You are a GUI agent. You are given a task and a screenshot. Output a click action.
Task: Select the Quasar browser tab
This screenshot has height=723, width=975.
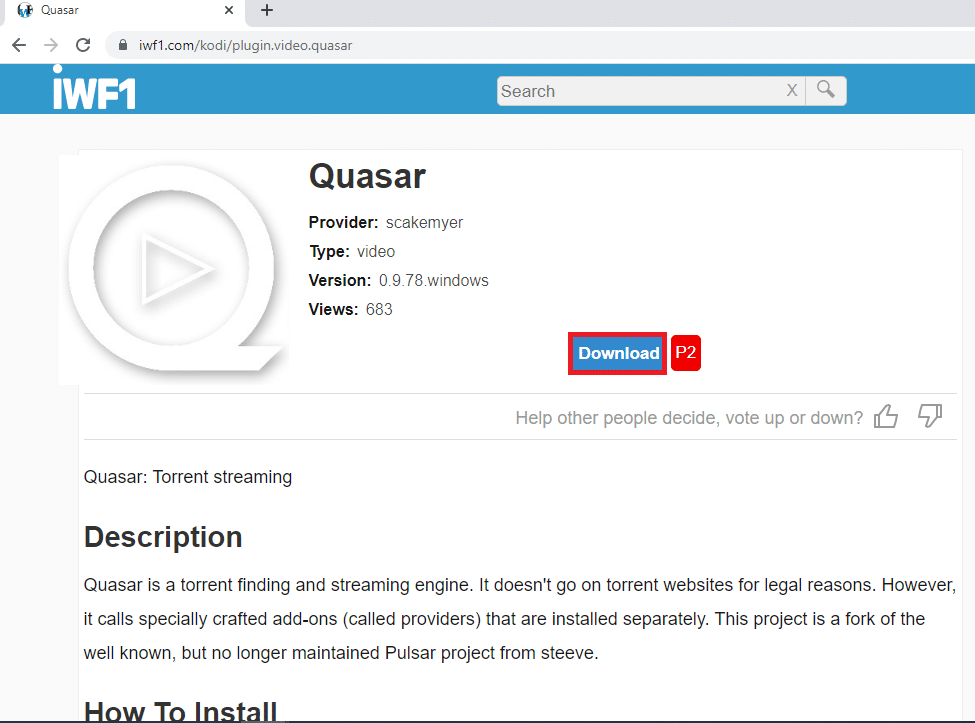123,11
